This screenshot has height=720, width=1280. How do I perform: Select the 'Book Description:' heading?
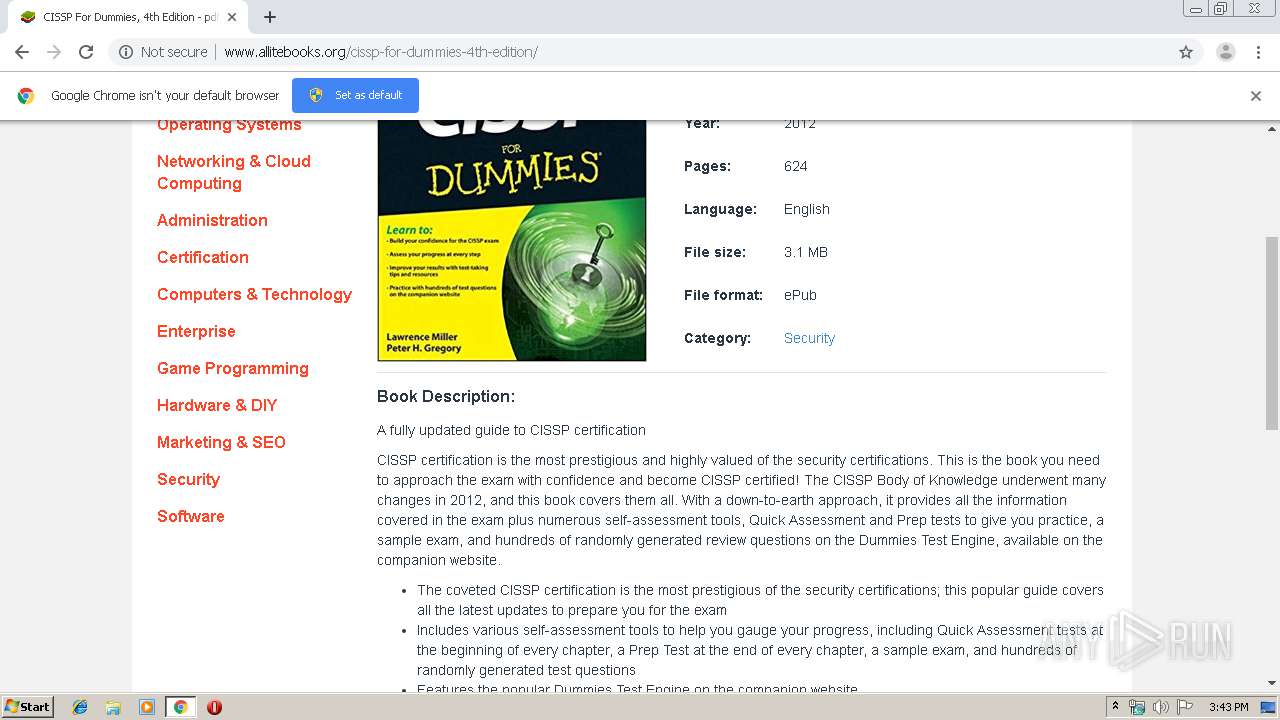(x=446, y=396)
